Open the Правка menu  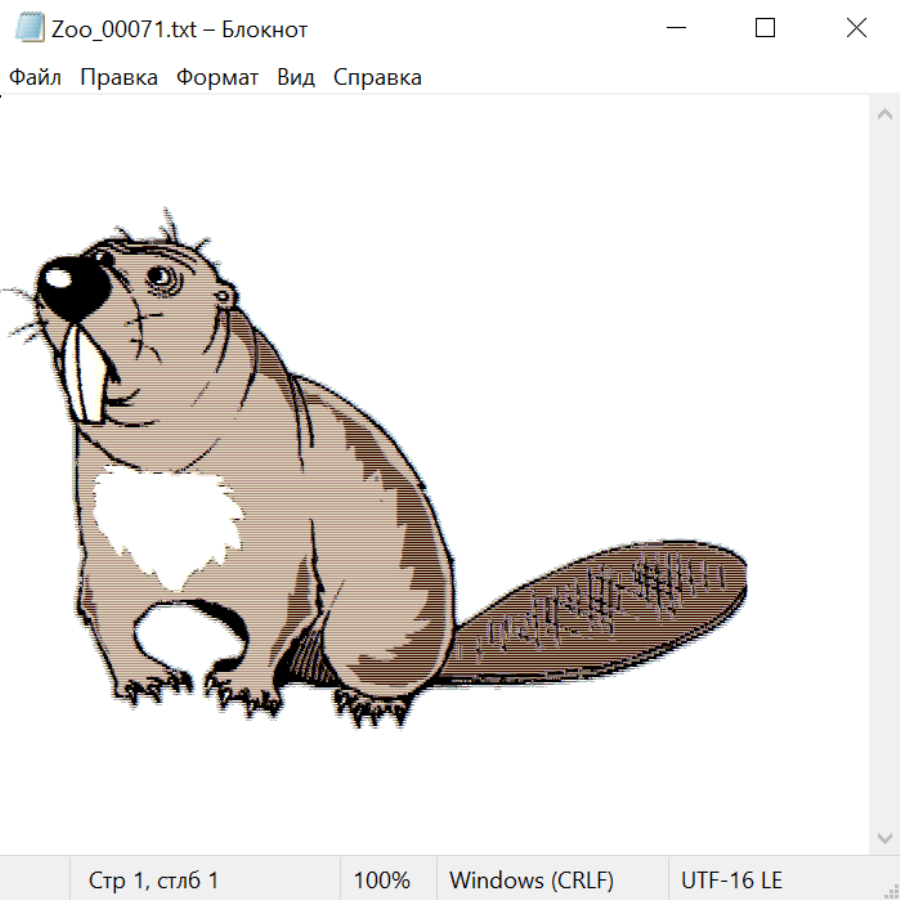(x=119, y=78)
